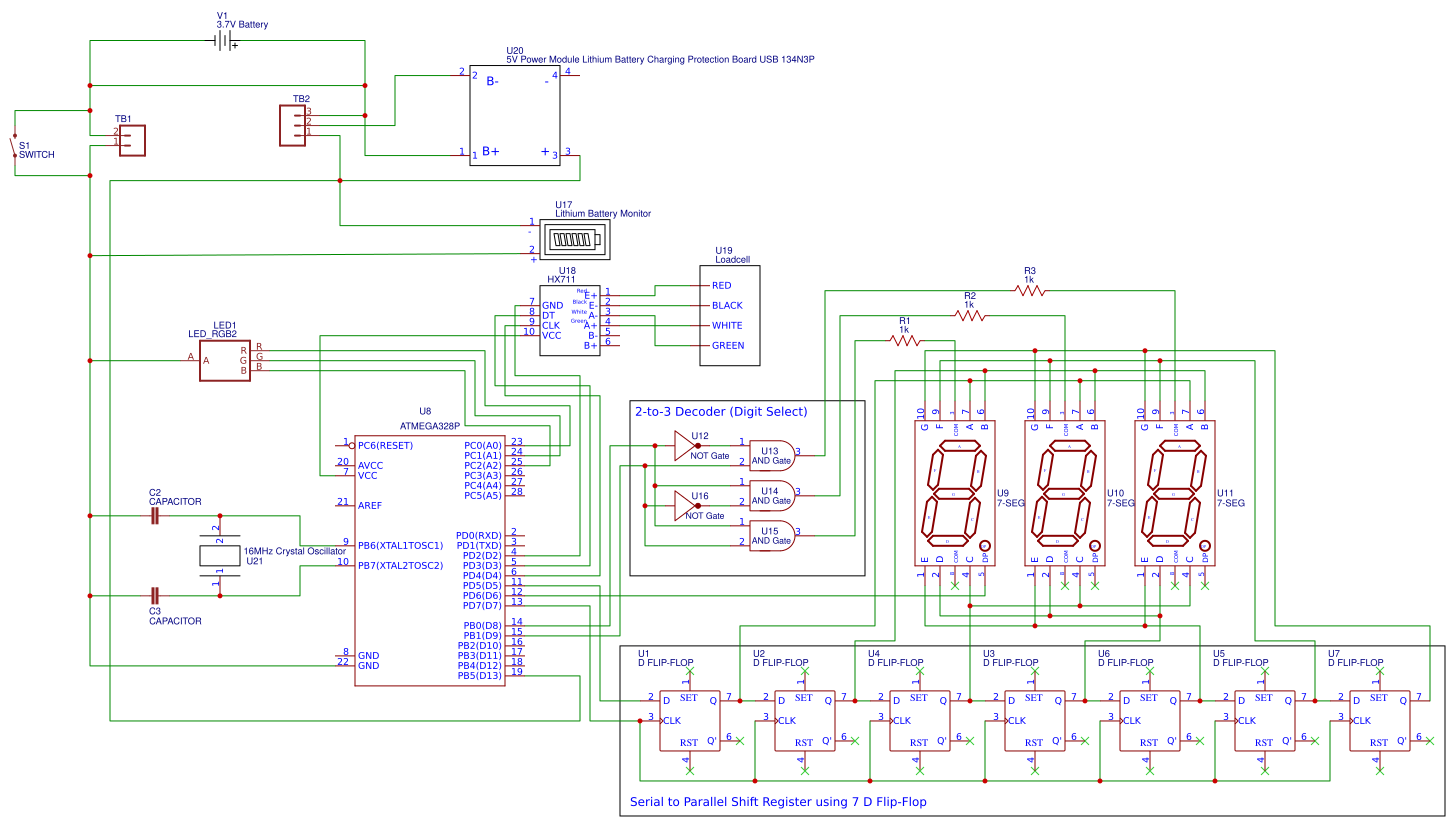Select the 3.7V Battery V1 symbol
The height and width of the screenshot is (826, 1455).
[225, 41]
